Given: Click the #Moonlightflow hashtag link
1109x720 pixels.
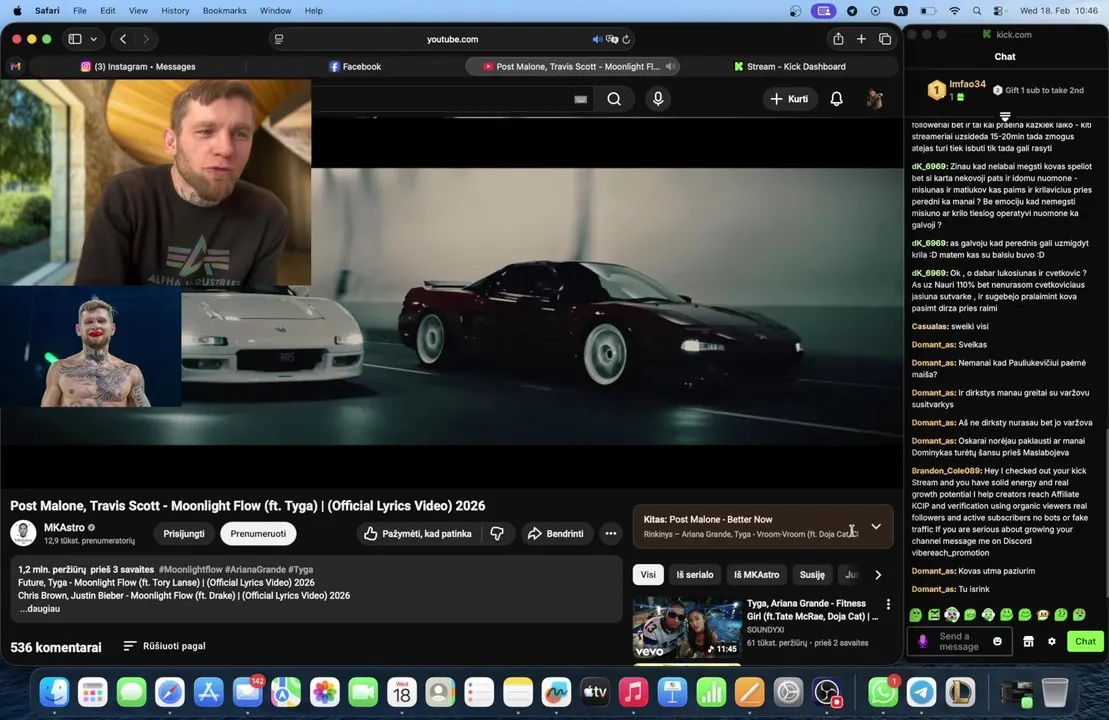Looking at the screenshot, I should click(x=190, y=569).
